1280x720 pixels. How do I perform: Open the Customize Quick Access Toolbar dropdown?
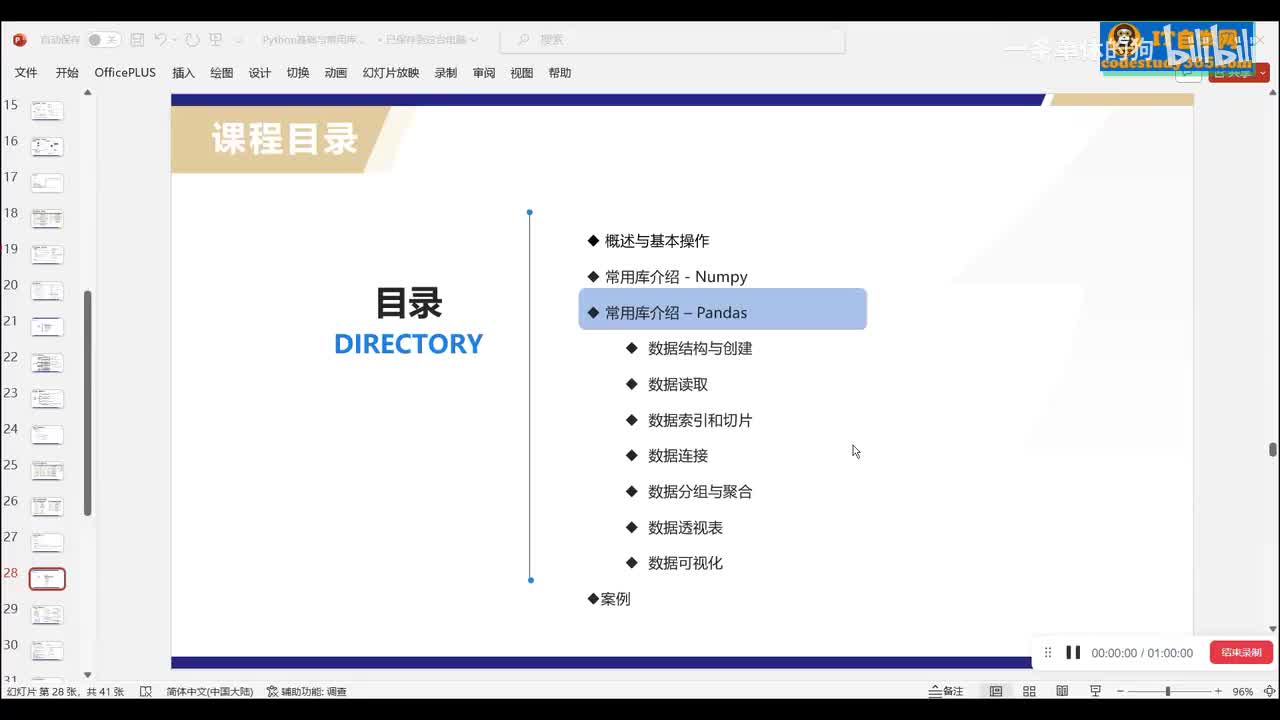tap(238, 40)
